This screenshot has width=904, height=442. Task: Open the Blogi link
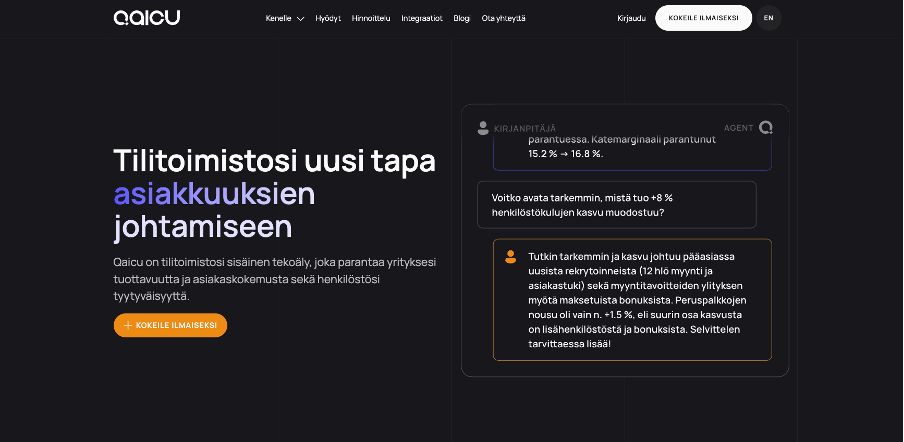pyautogui.click(x=461, y=18)
